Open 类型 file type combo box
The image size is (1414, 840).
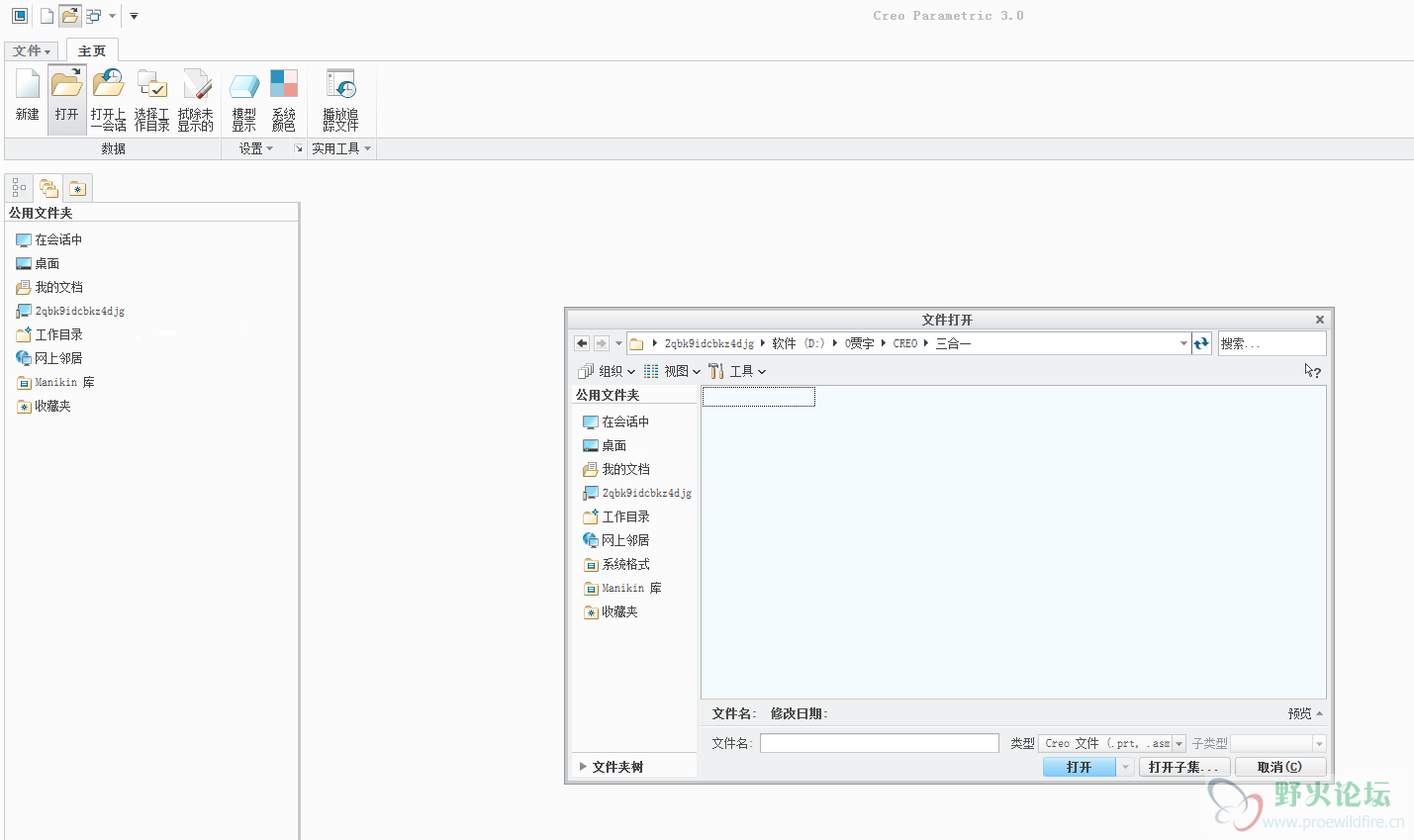tap(1113, 743)
